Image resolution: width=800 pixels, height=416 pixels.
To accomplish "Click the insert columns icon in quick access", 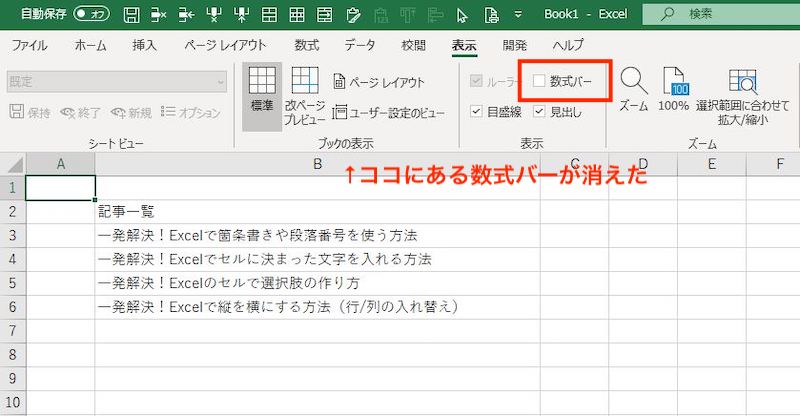I will pos(241,15).
